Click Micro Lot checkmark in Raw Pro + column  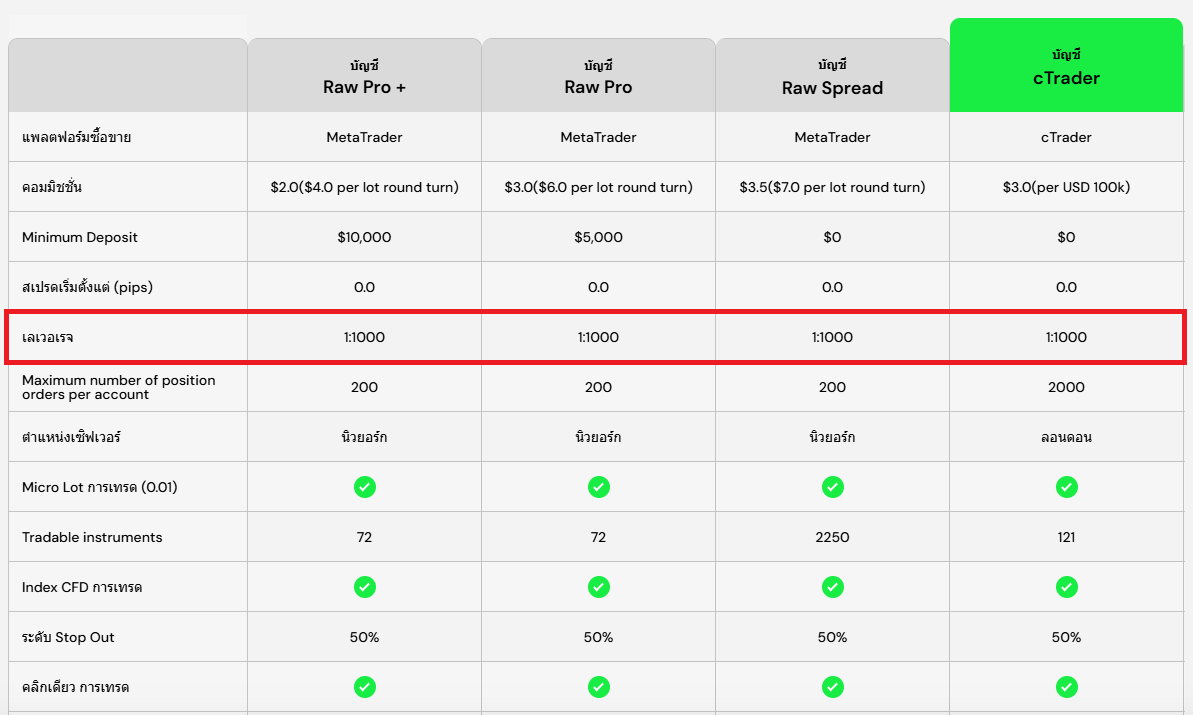tap(364, 487)
